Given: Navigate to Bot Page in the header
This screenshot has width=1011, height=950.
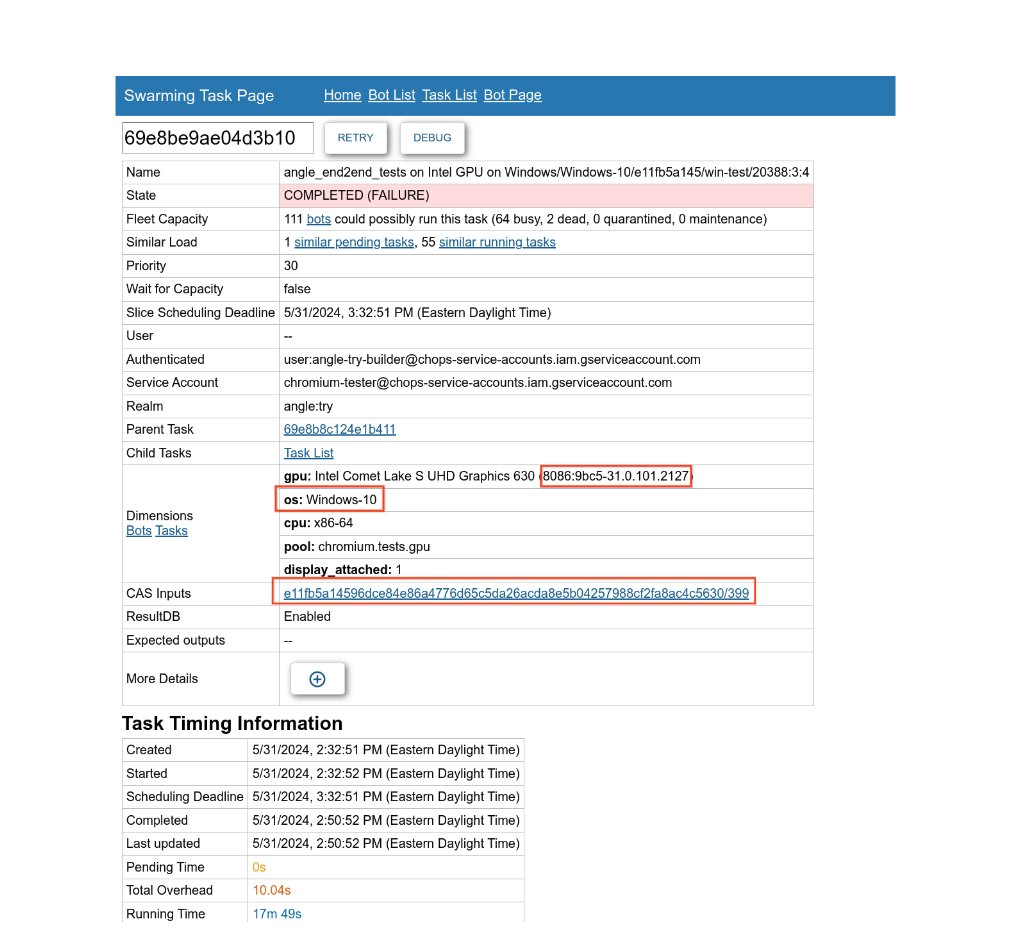Looking at the screenshot, I should click(x=512, y=95).
